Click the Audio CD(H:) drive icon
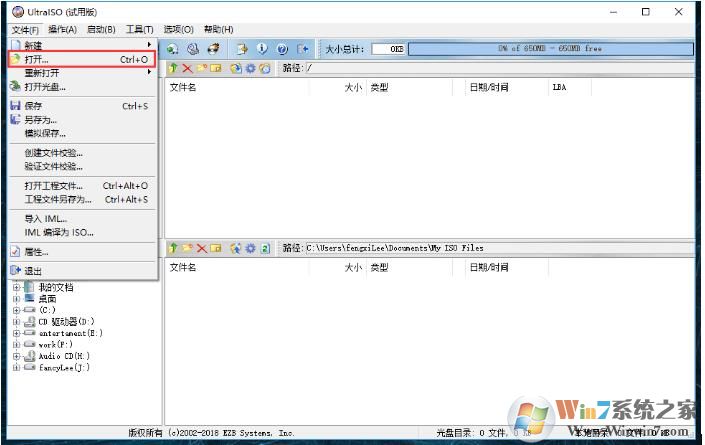 pyautogui.click(x=30, y=355)
